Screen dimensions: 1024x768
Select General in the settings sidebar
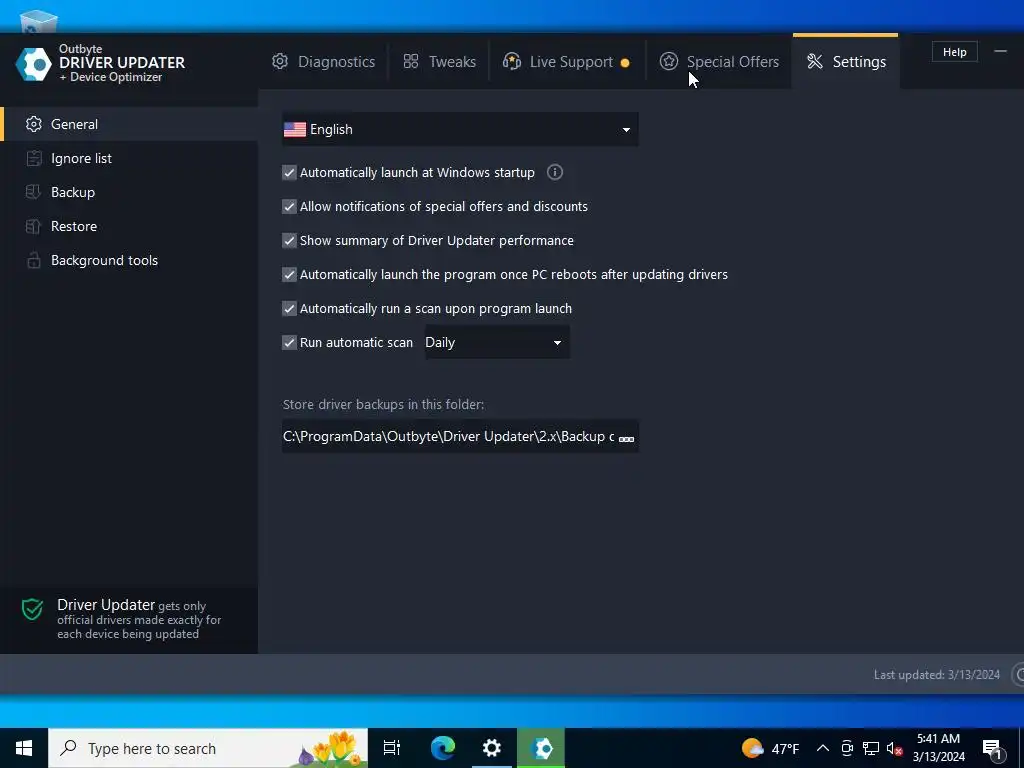[129, 124]
